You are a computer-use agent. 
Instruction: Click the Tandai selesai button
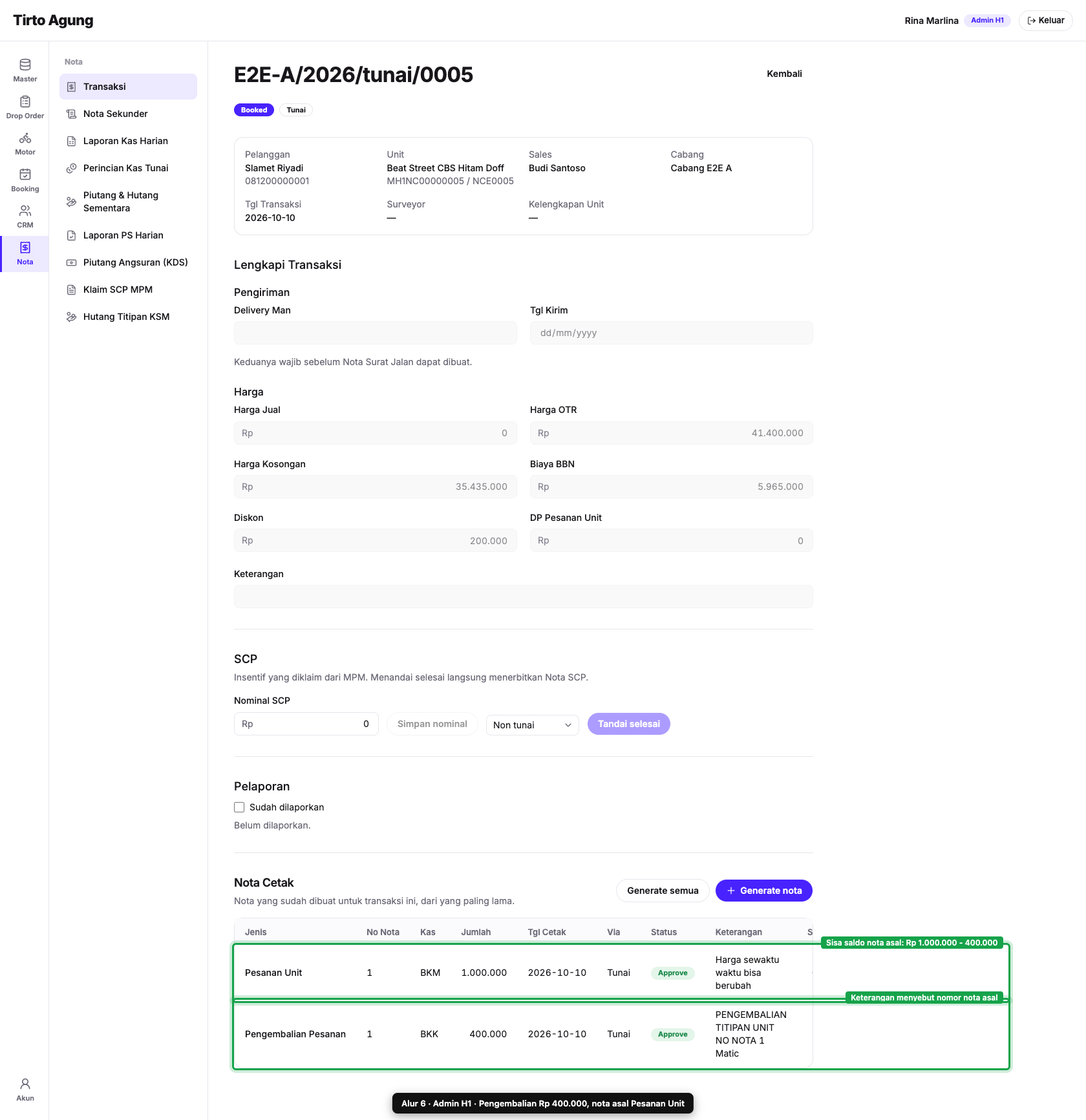628,724
